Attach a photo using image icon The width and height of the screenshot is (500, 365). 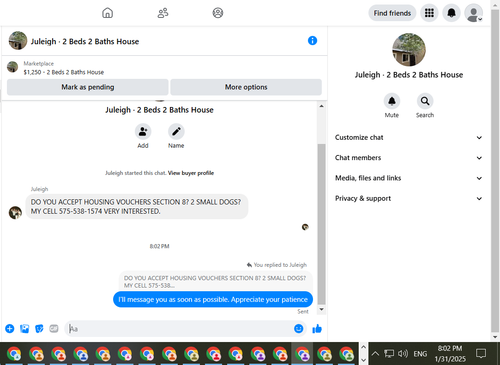coord(24,329)
